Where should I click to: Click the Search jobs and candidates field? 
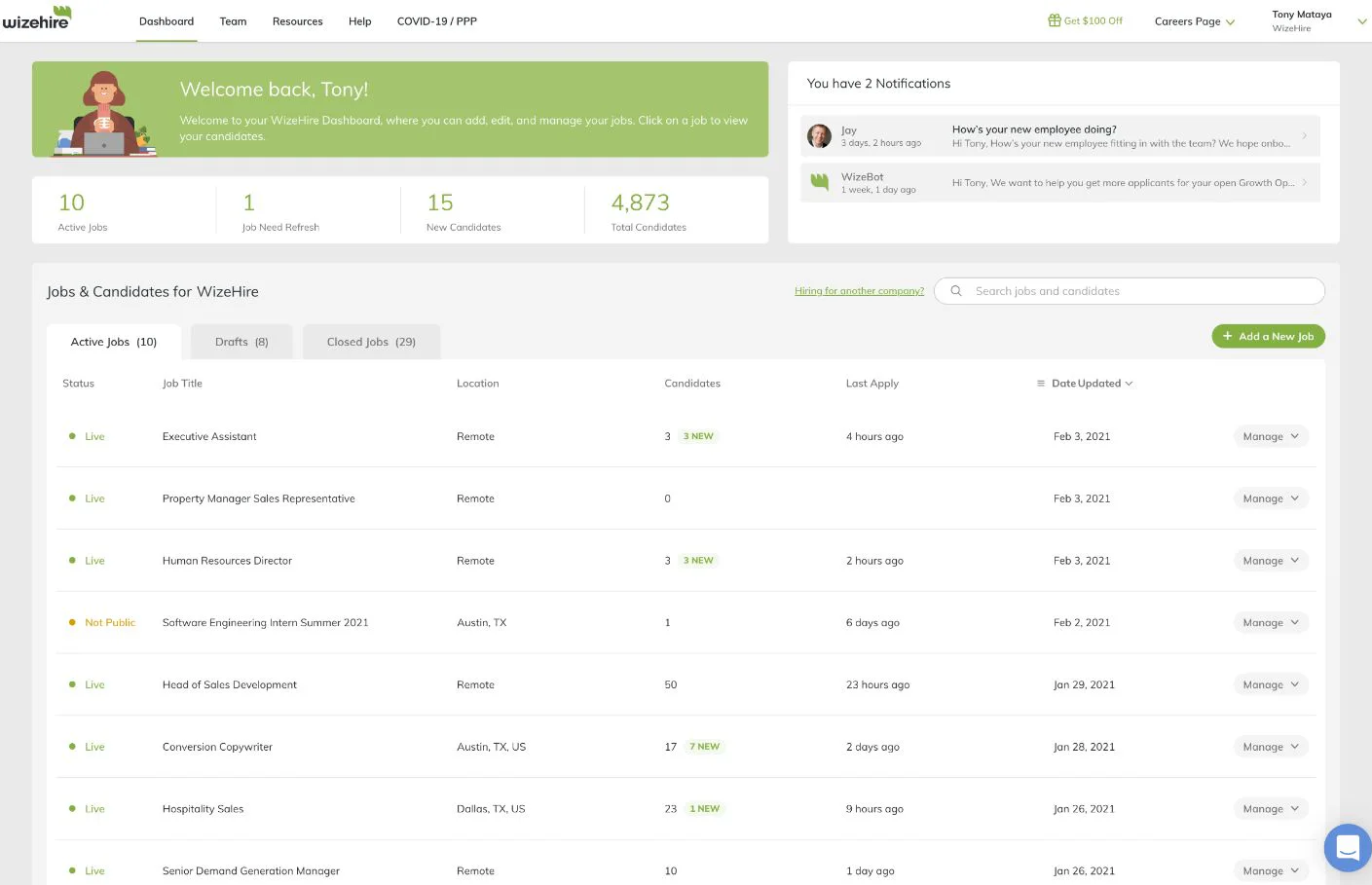coord(1130,291)
